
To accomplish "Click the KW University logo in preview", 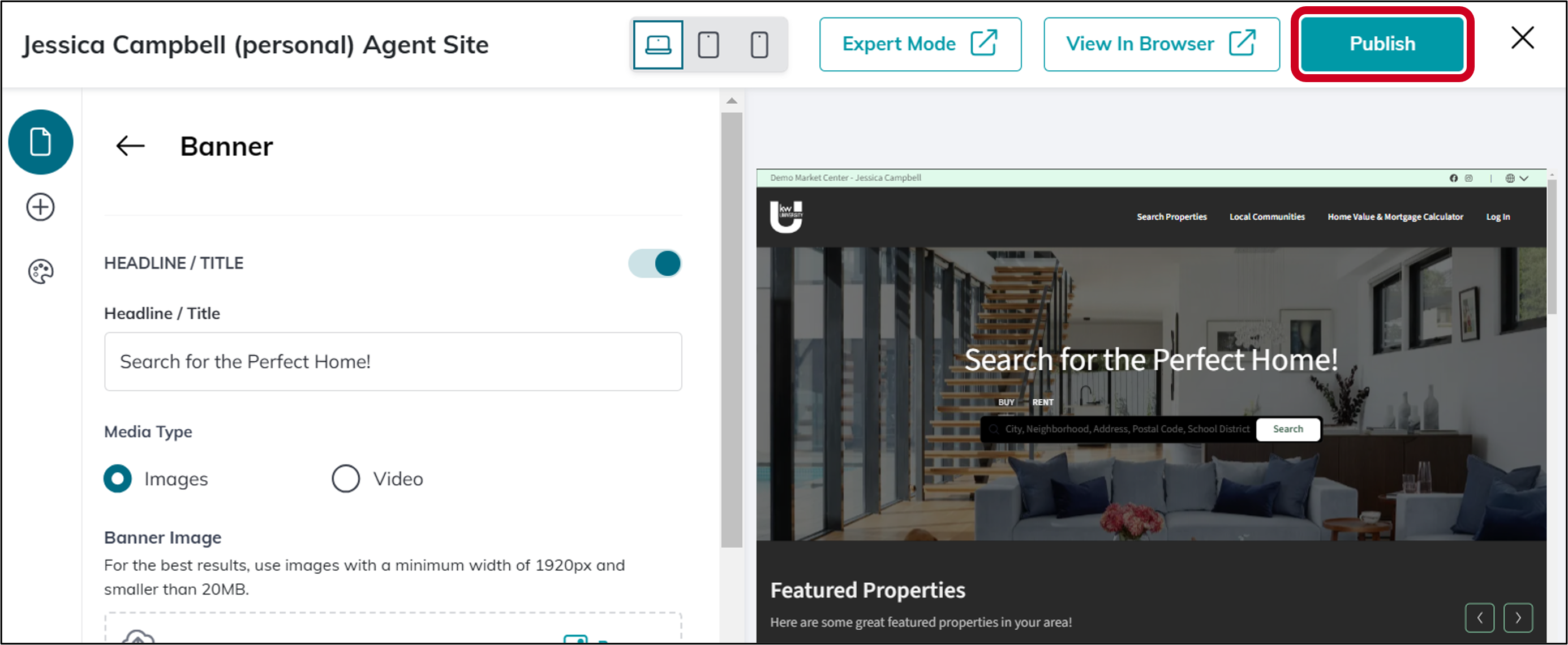I will 787,216.
